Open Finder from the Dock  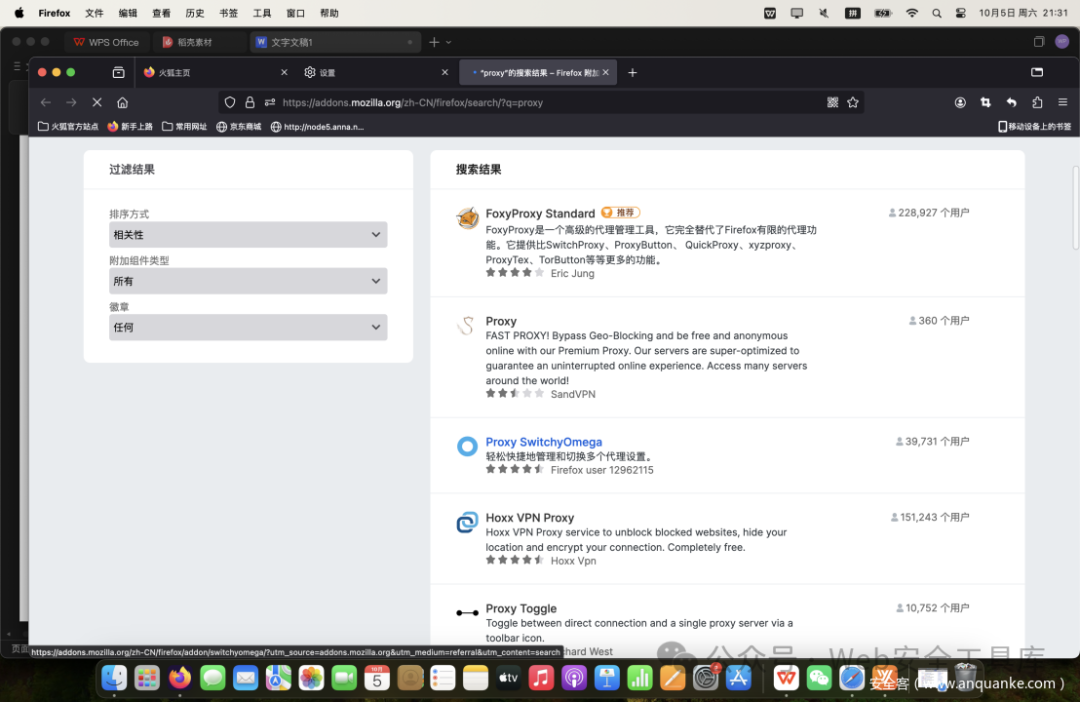click(x=114, y=678)
